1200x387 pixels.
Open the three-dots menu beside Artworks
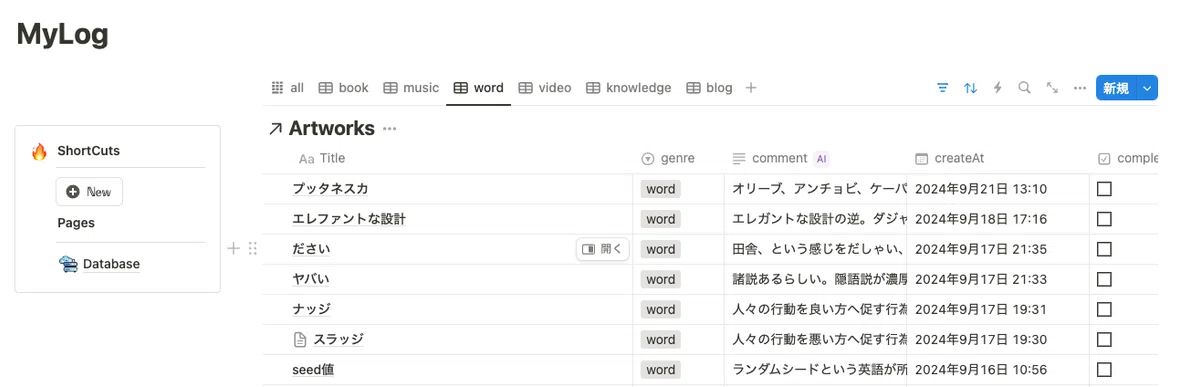(390, 129)
